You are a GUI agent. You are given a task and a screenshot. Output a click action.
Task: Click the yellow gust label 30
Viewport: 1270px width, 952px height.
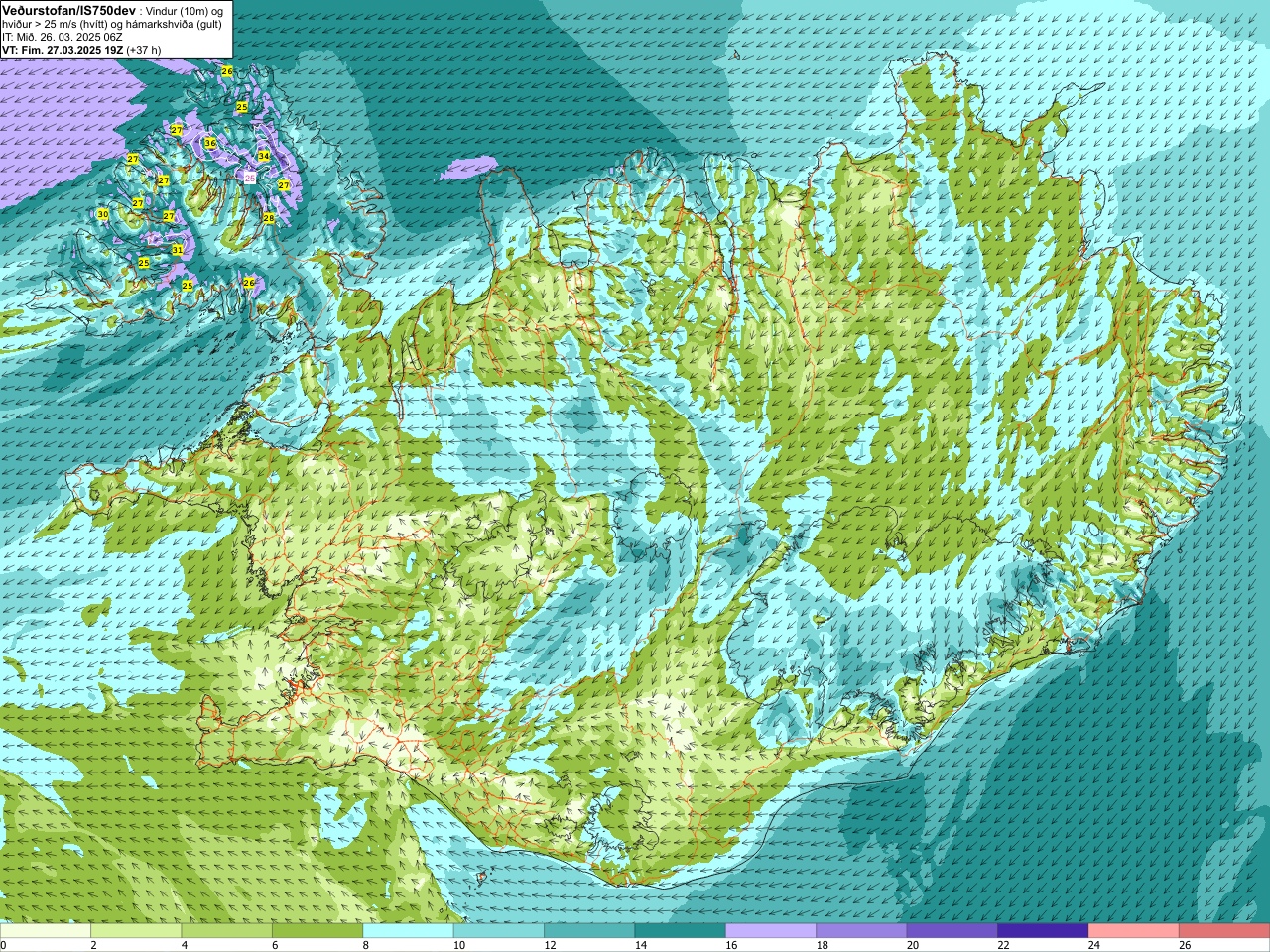coord(103,214)
